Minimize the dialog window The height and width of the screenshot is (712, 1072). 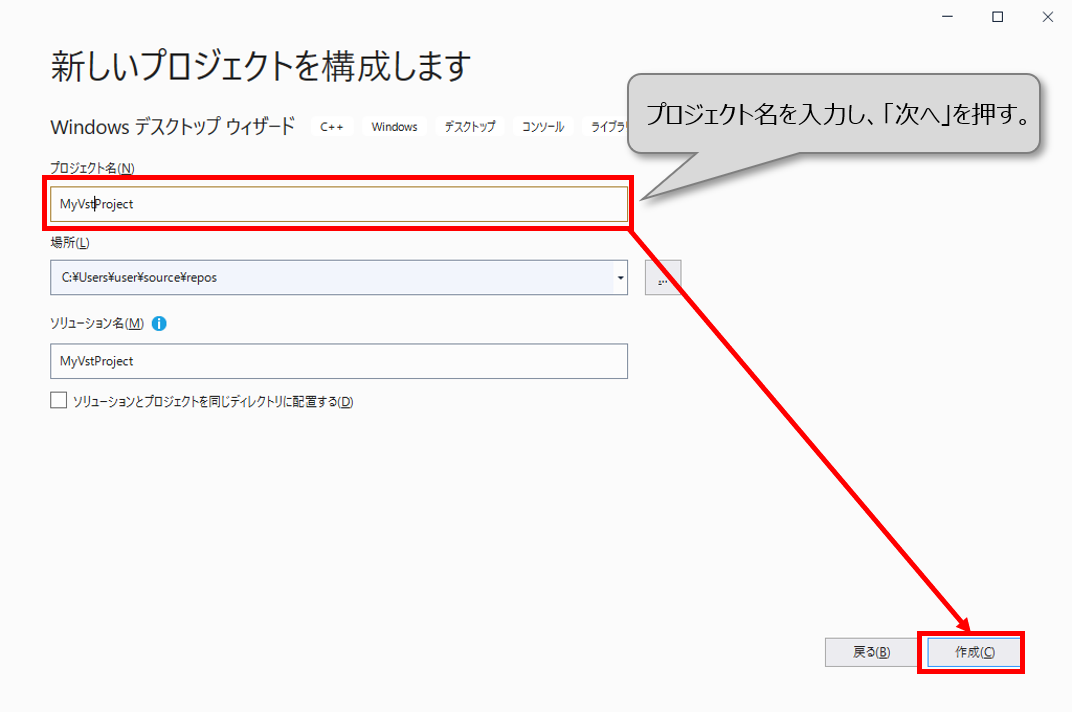[948, 16]
